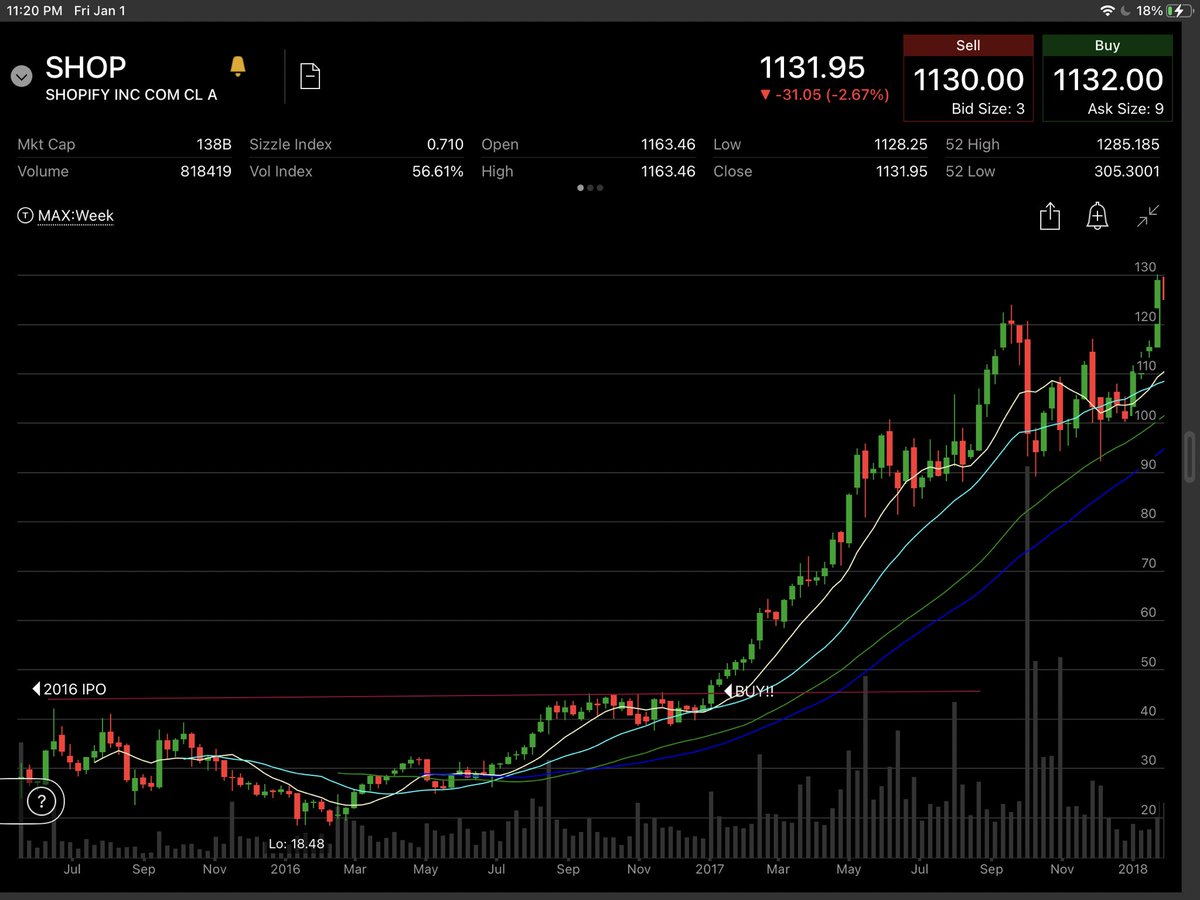Viewport: 1200px width, 900px height.
Task: Click the add-alarm icon above the chart
Action: [1097, 216]
